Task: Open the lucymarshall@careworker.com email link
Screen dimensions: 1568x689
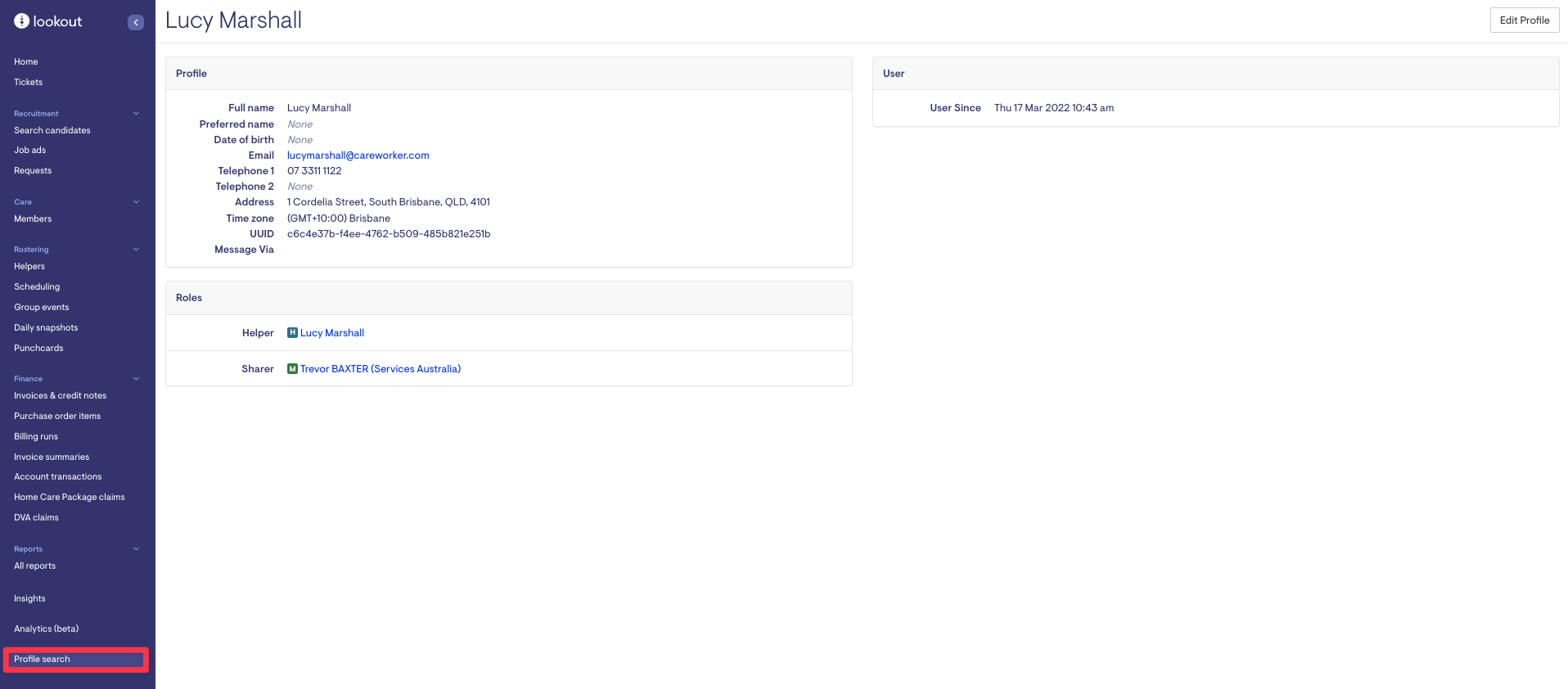Action: point(358,155)
